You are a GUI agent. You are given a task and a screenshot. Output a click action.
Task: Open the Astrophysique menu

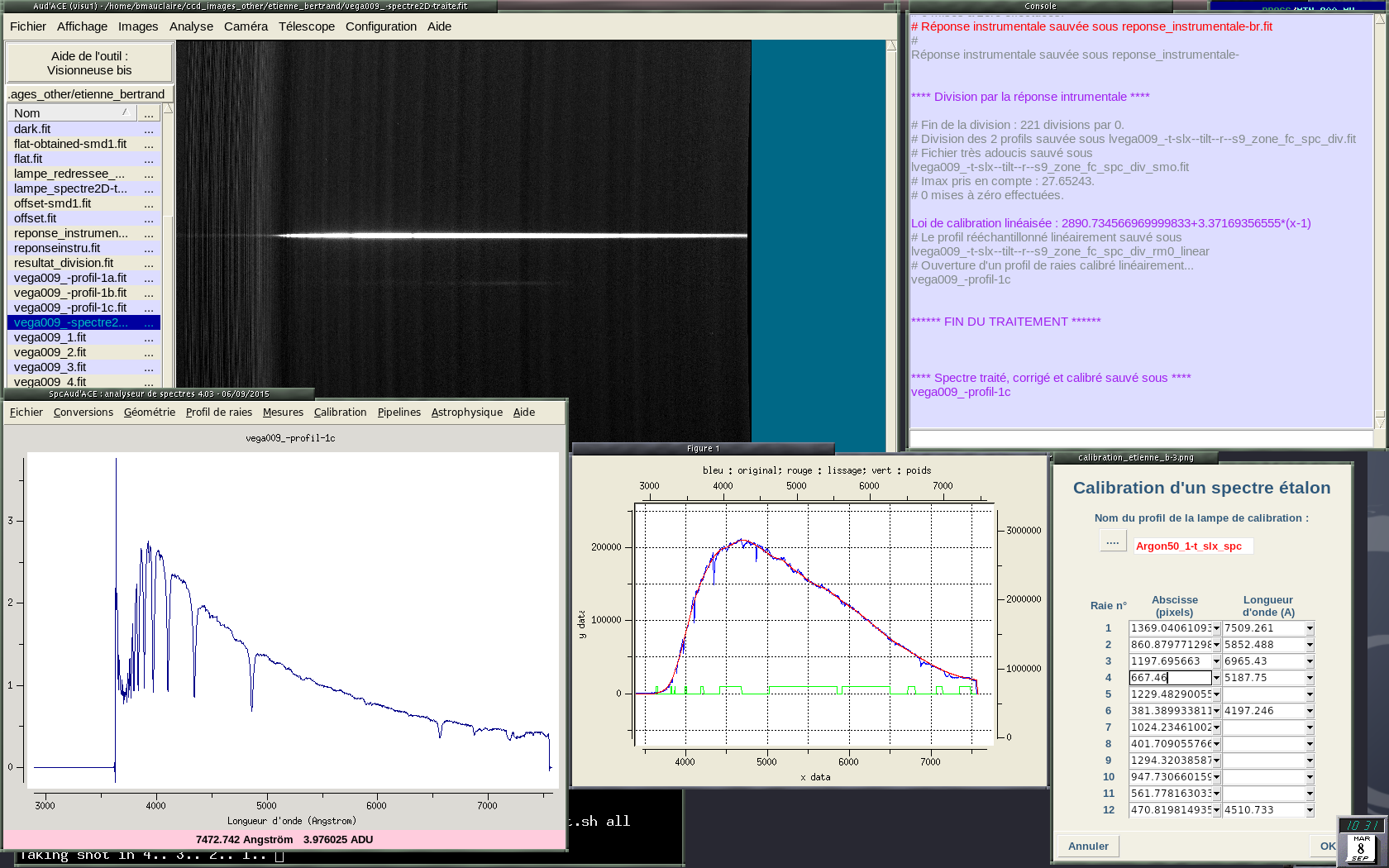466,413
